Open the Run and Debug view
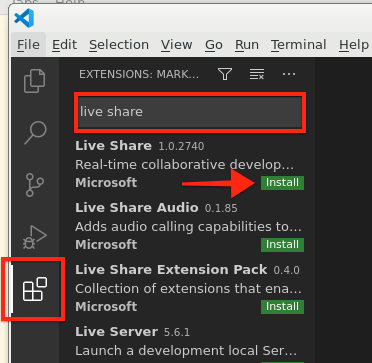This screenshot has width=372, height=363. (x=35, y=237)
